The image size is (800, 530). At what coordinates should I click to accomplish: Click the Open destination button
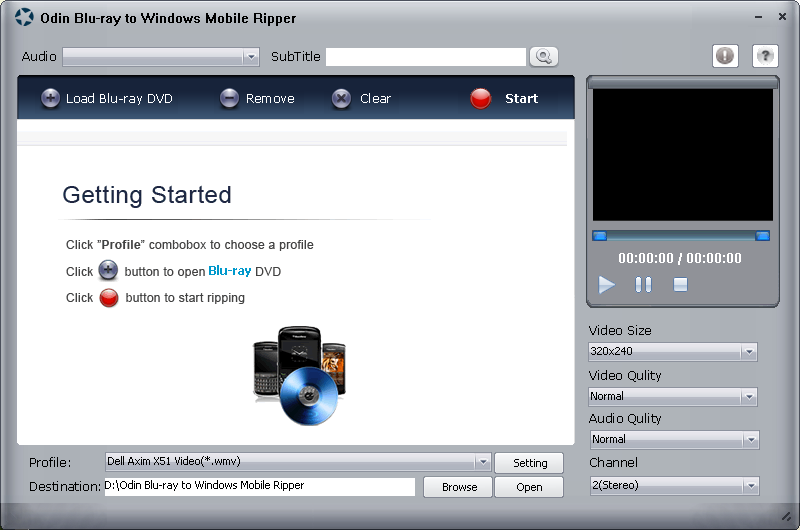click(530, 487)
